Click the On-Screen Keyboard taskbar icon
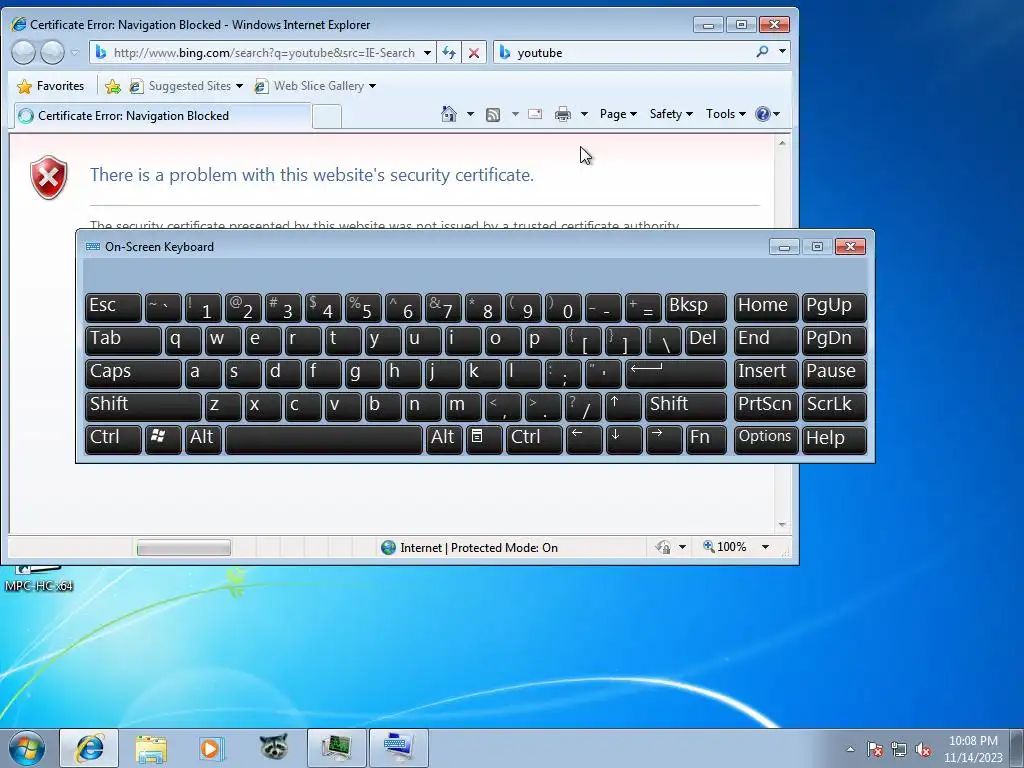This screenshot has width=1024, height=768. (x=398, y=748)
